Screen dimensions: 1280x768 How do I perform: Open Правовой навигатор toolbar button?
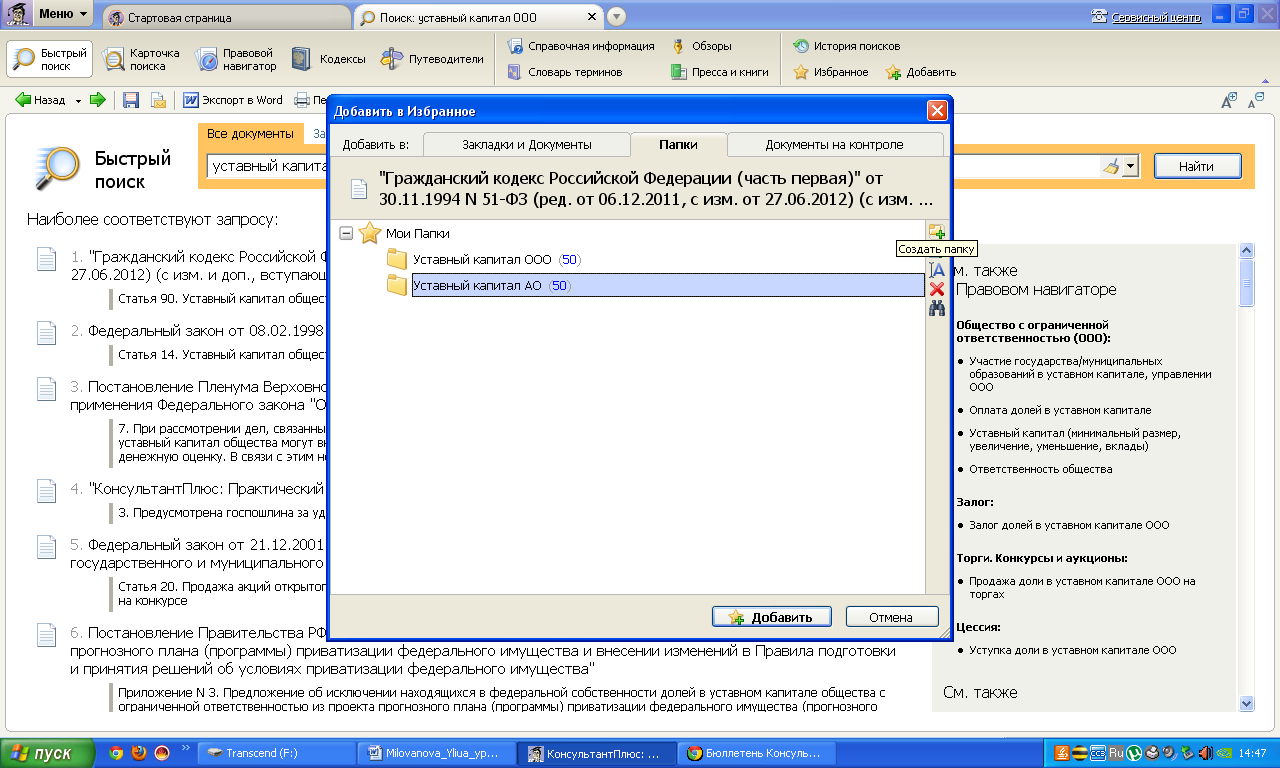pos(236,59)
